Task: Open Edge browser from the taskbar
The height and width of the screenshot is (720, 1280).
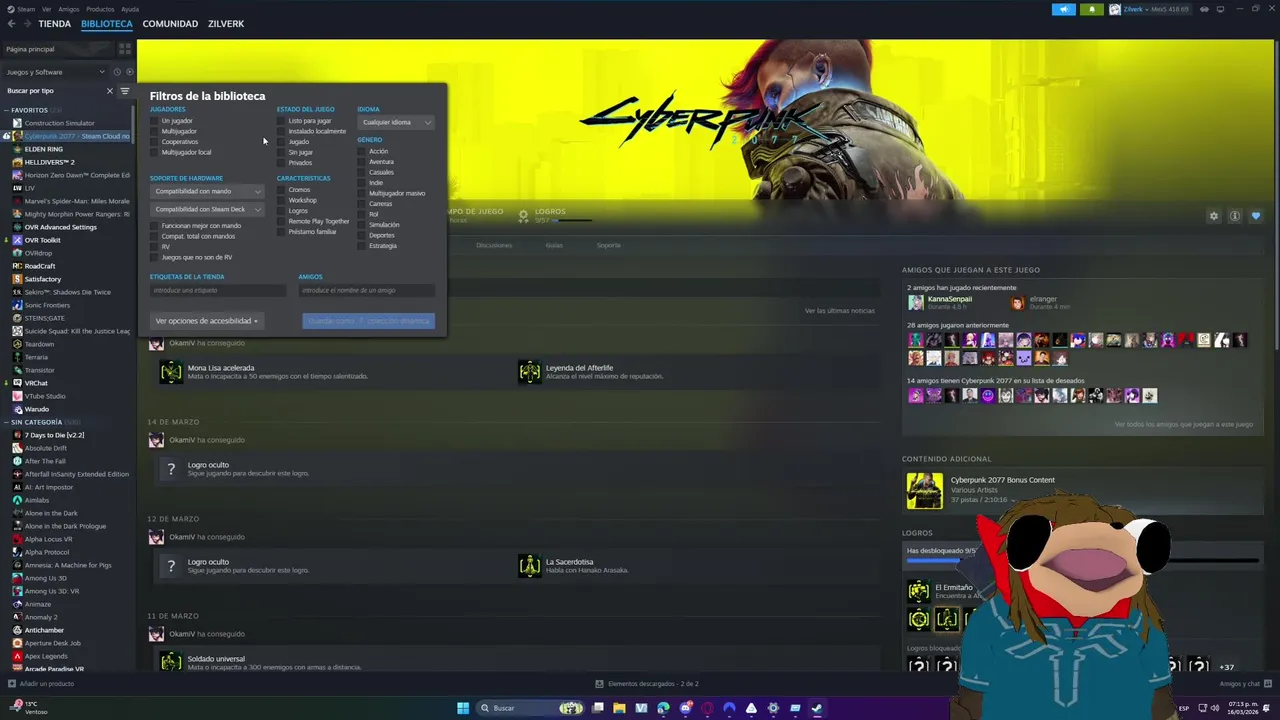Action: [663, 708]
